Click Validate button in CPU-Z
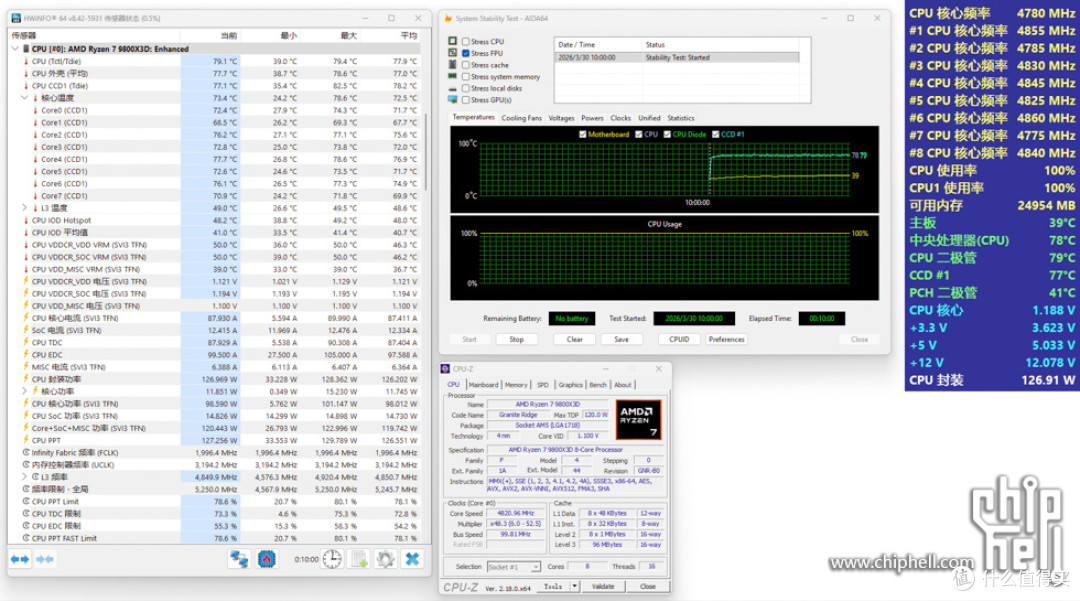 click(603, 587)
